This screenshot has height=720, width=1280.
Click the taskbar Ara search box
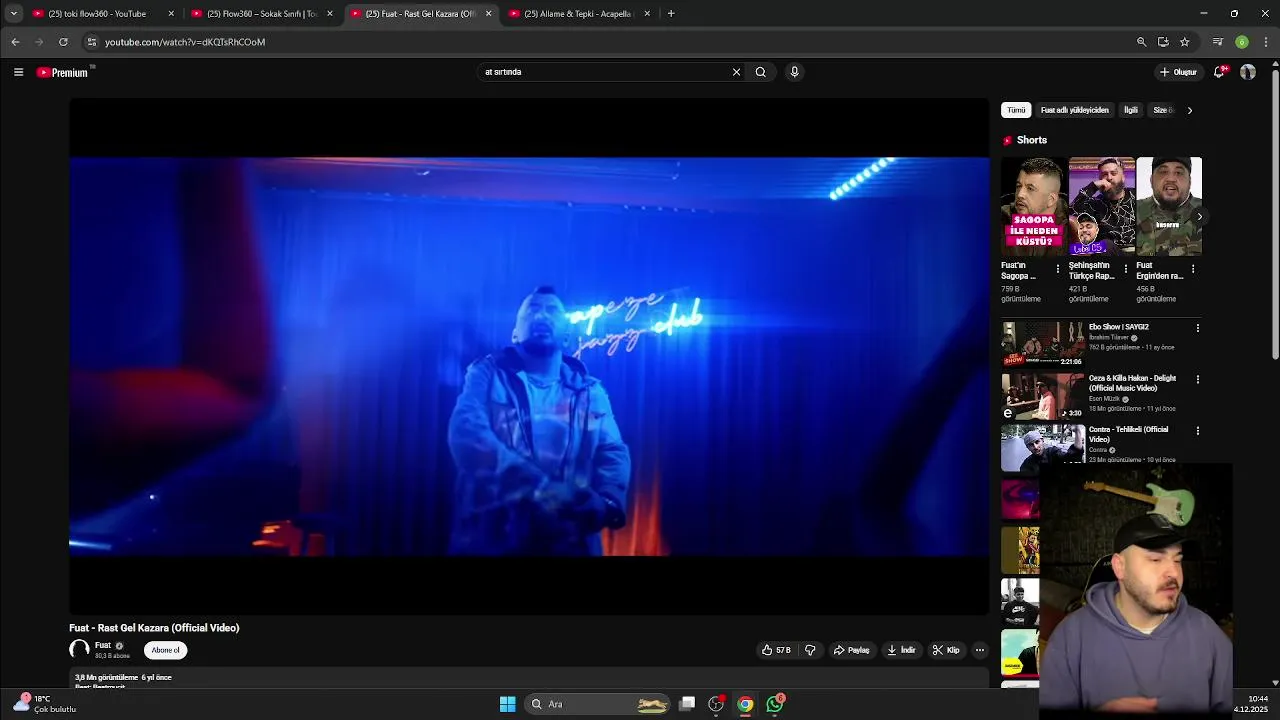[597, 704]
